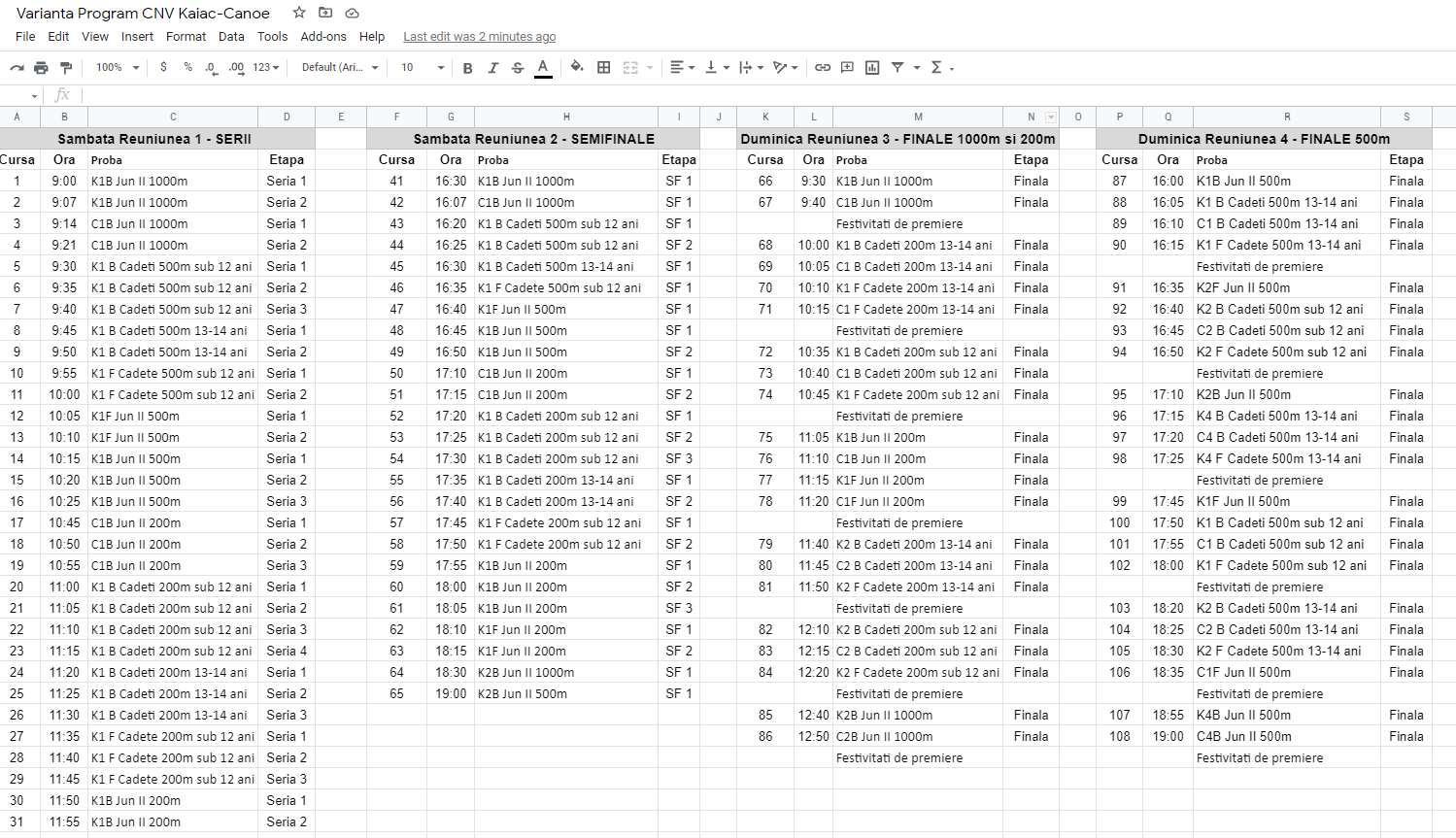Image resolution: width=1456 pixels, height=838 pixels.
Task: Open vertical align dropdown
Action: pos(716,67)
